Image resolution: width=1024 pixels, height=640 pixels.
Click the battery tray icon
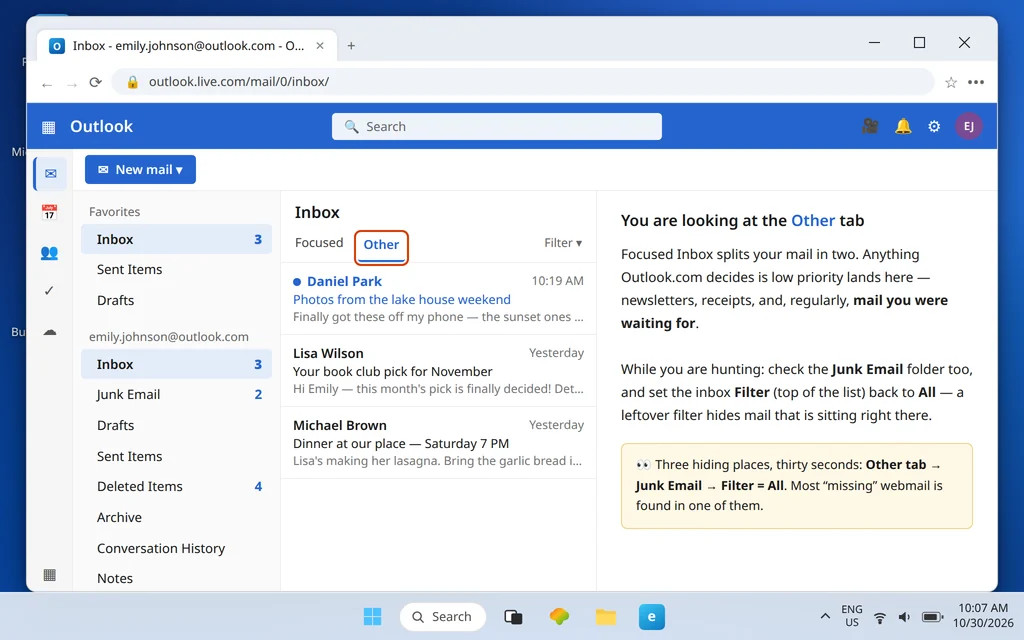[933, 617]
